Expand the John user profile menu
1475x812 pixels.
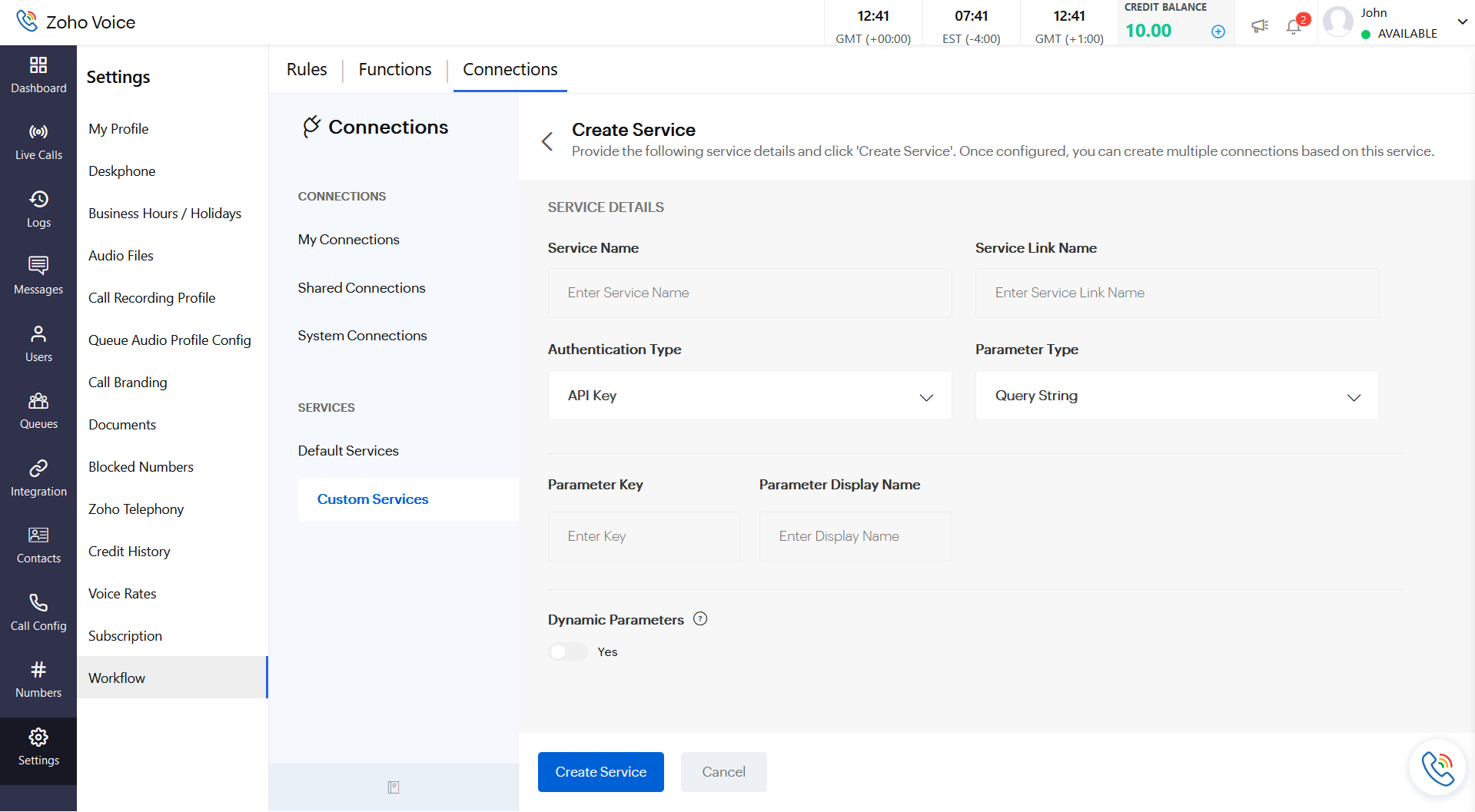coord(1462,22)
